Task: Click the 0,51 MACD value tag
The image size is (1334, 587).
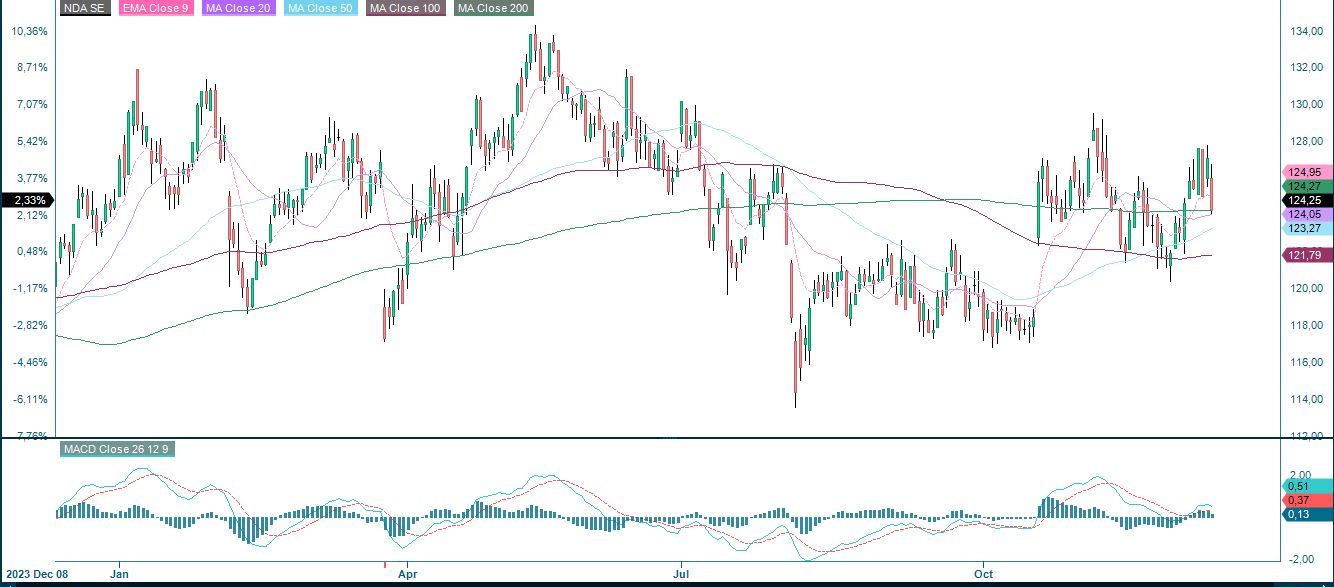Action: pos(1306,486)
